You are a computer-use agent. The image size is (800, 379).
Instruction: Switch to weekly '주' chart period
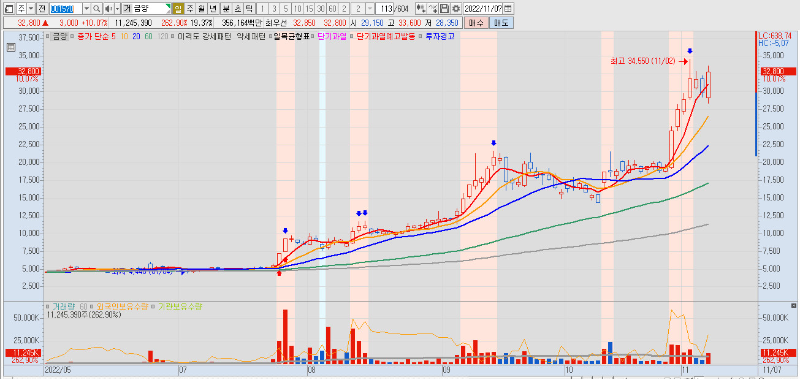point(190,9)
